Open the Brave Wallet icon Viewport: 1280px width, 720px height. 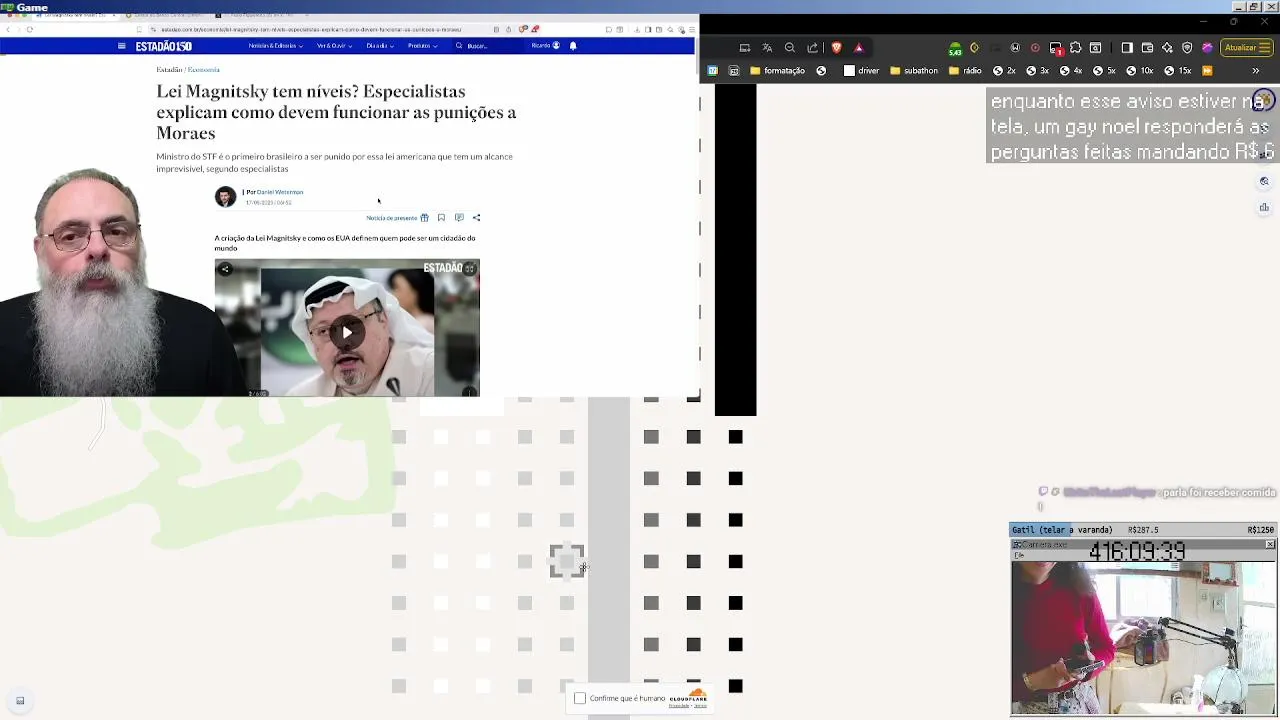pos(1147,47)
